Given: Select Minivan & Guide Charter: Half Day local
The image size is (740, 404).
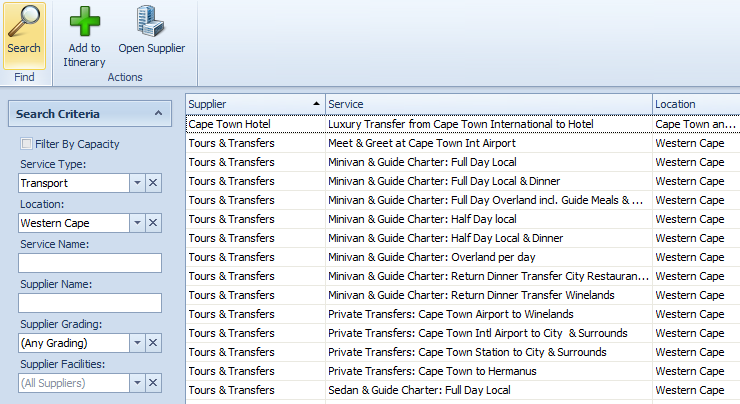Looking at the screenshot, I should tap(488, 219).
